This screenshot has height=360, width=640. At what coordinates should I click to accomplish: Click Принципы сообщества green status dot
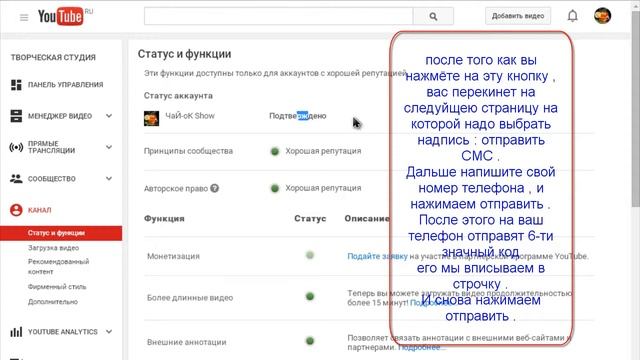275,151
